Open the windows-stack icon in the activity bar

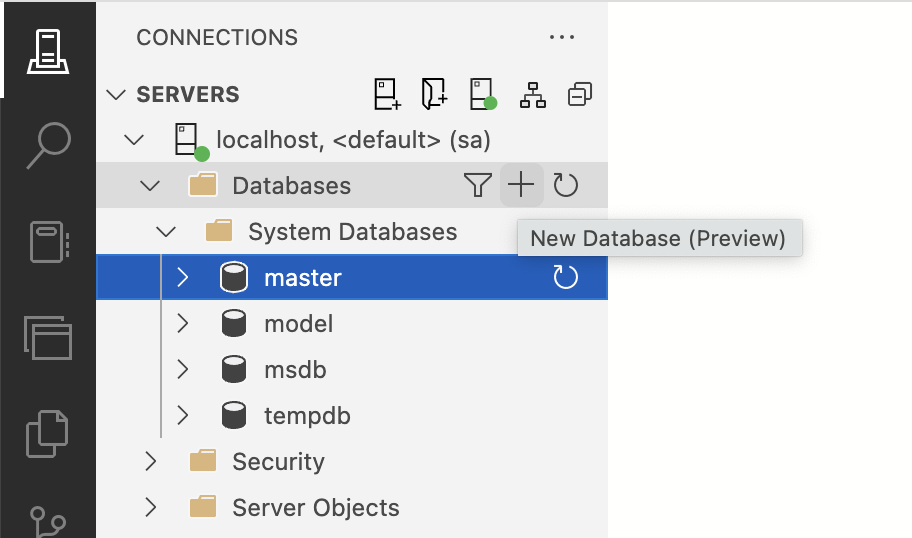coord(48,338)
